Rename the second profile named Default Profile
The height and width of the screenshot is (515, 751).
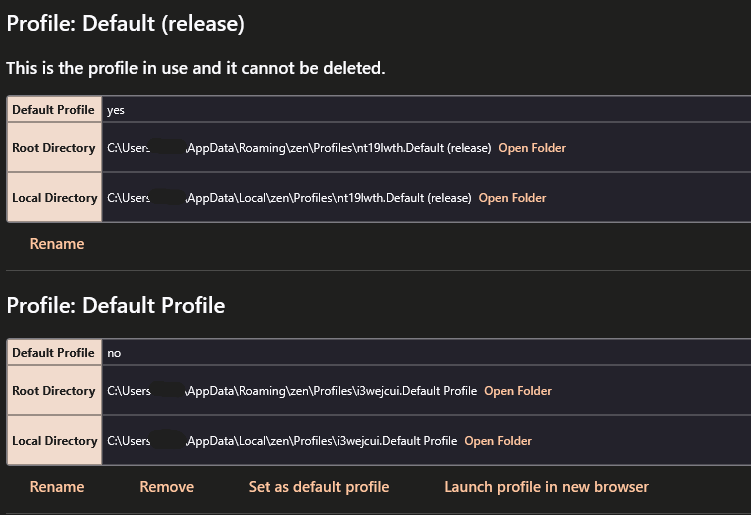click(x=57, y=487)
